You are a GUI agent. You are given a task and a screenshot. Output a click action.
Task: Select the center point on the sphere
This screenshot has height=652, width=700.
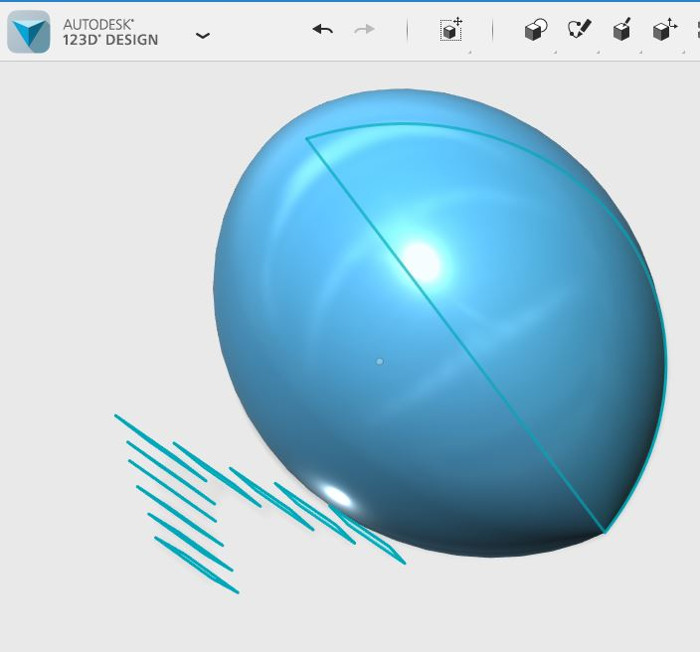coord(380,362)
